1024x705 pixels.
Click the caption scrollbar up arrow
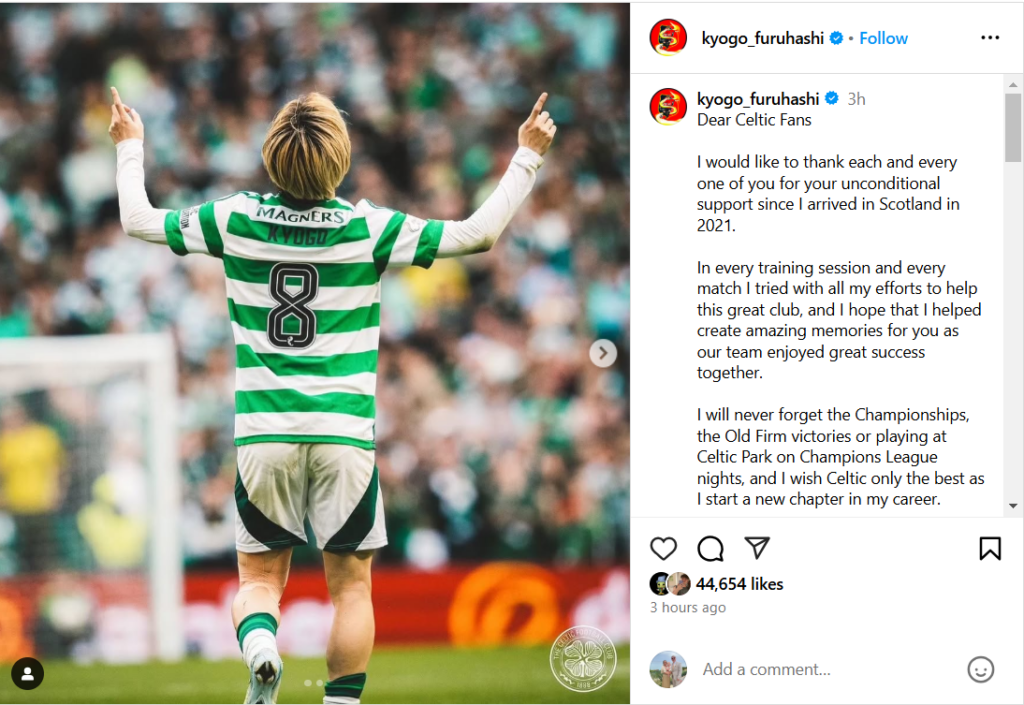click(x=1013, y=85)
